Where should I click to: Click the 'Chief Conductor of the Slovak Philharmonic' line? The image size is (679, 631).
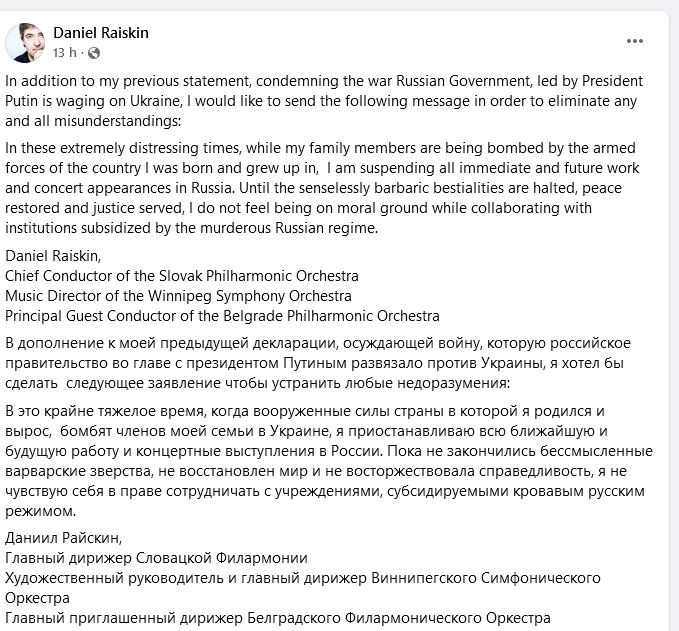tap(182, 275)
